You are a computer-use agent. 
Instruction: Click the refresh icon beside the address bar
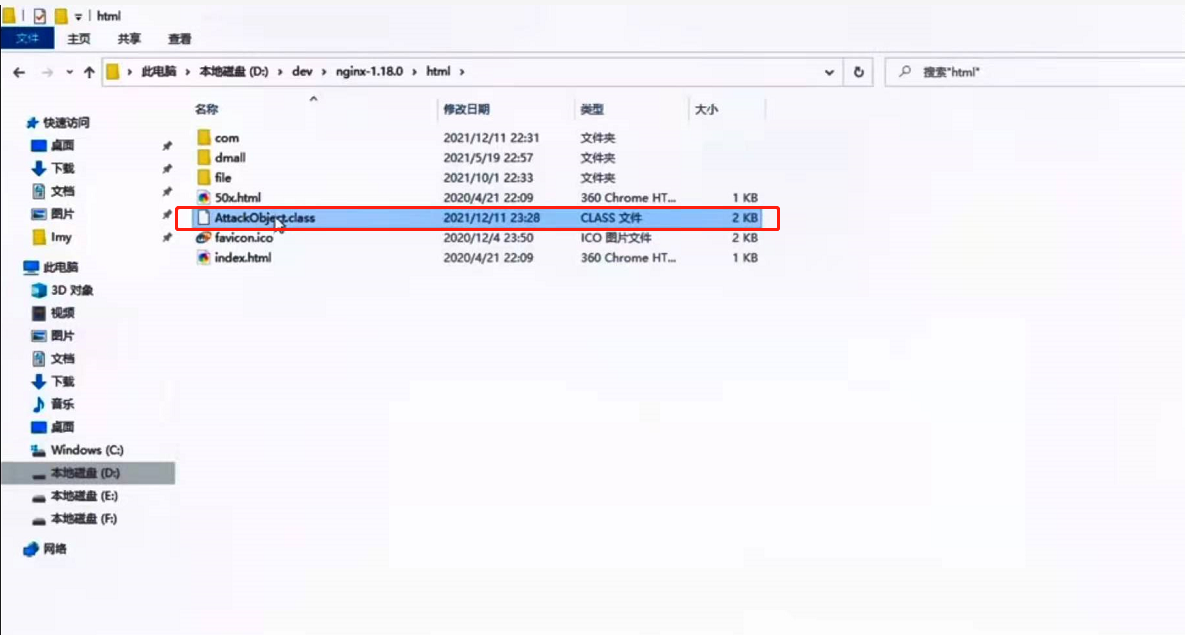[857, 71]
